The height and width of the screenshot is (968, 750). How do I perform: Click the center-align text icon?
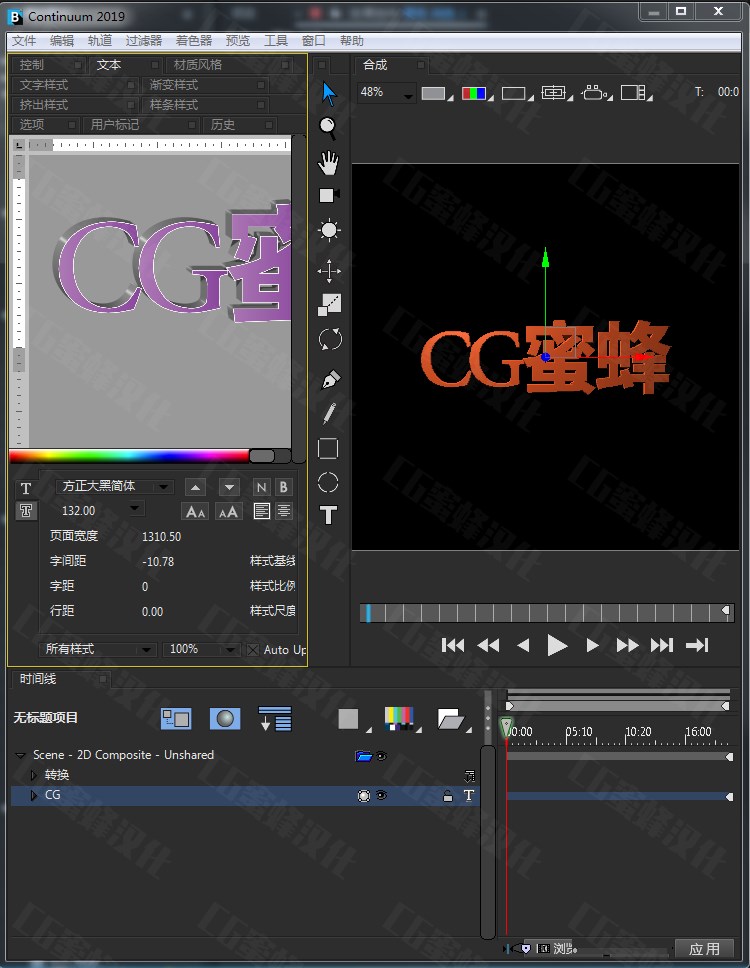click(x=284, y=511)
